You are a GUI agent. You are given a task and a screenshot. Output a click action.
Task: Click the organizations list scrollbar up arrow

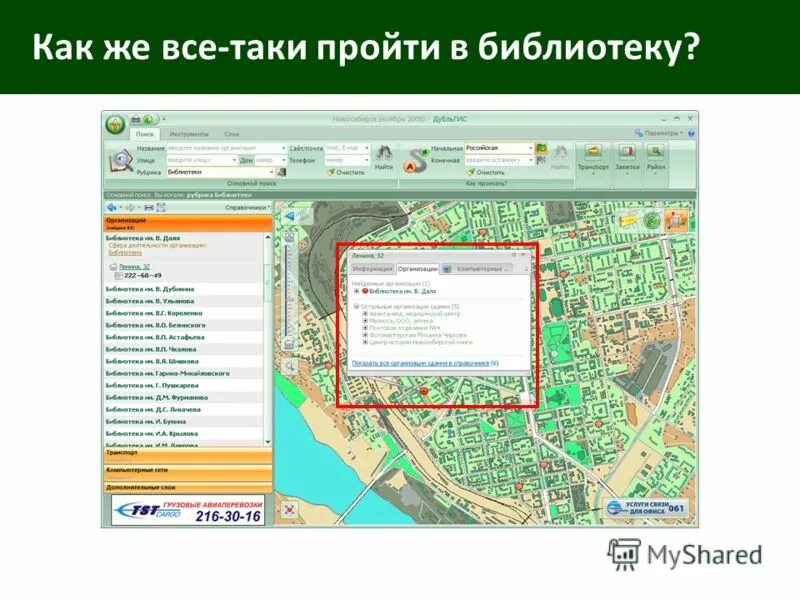[x=268, y=237]
